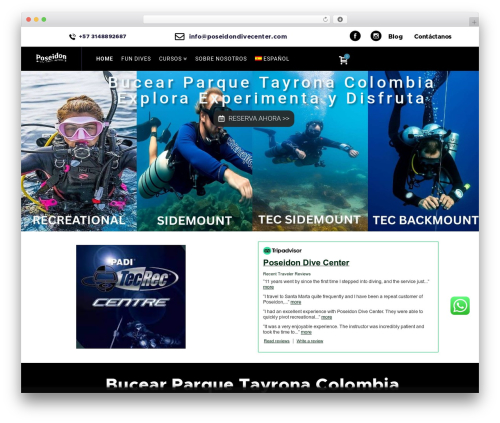Click the browser address bar
The image size is (500, 423).
tap(237, 20)
